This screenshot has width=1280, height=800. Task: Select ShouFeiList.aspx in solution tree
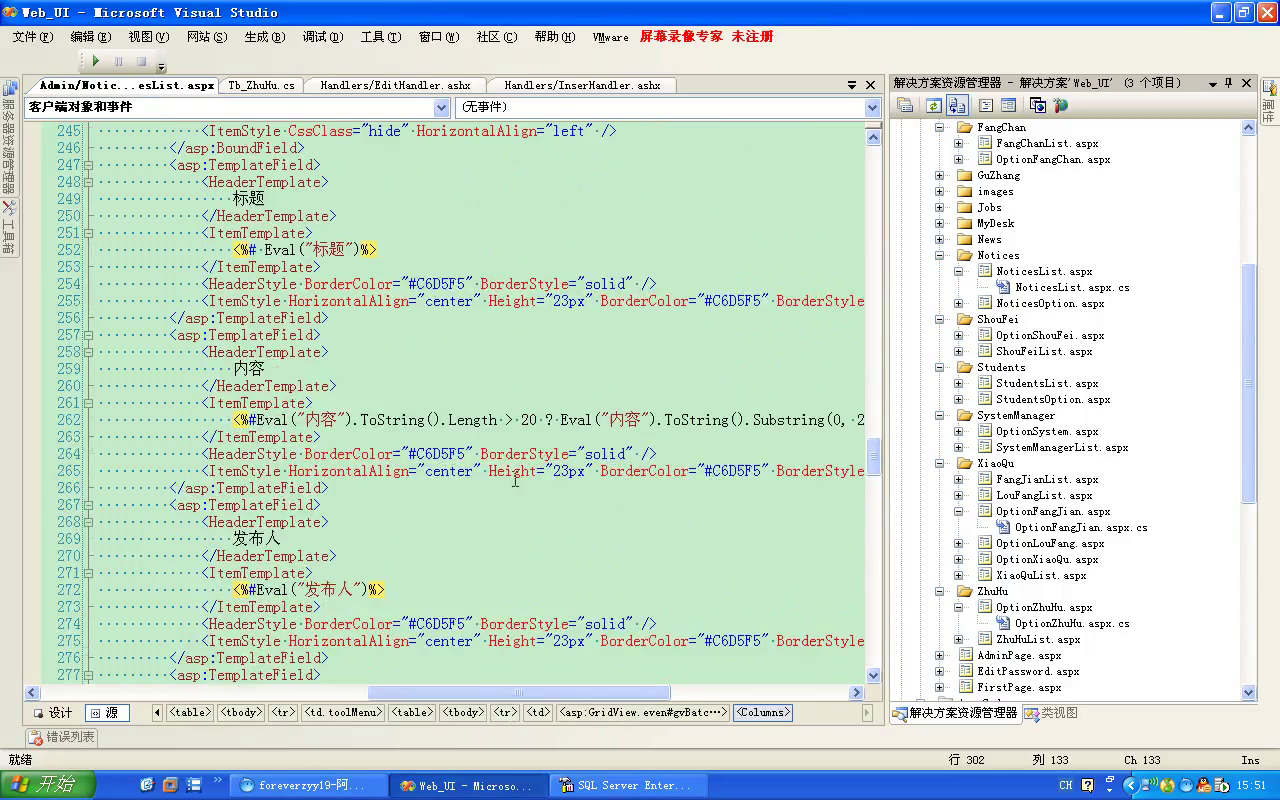pyautogui.click(x=1044, y=351)
